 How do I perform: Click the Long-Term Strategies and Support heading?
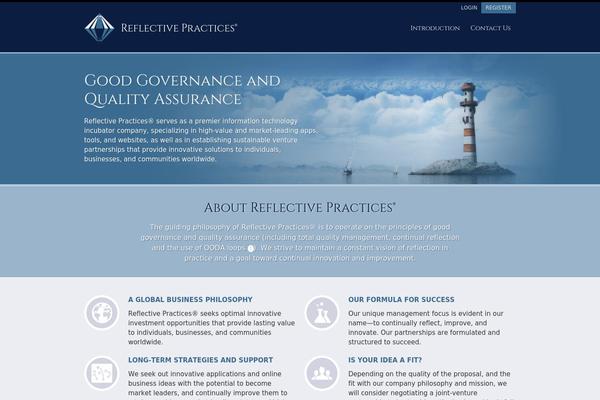[x=201, y=360]
